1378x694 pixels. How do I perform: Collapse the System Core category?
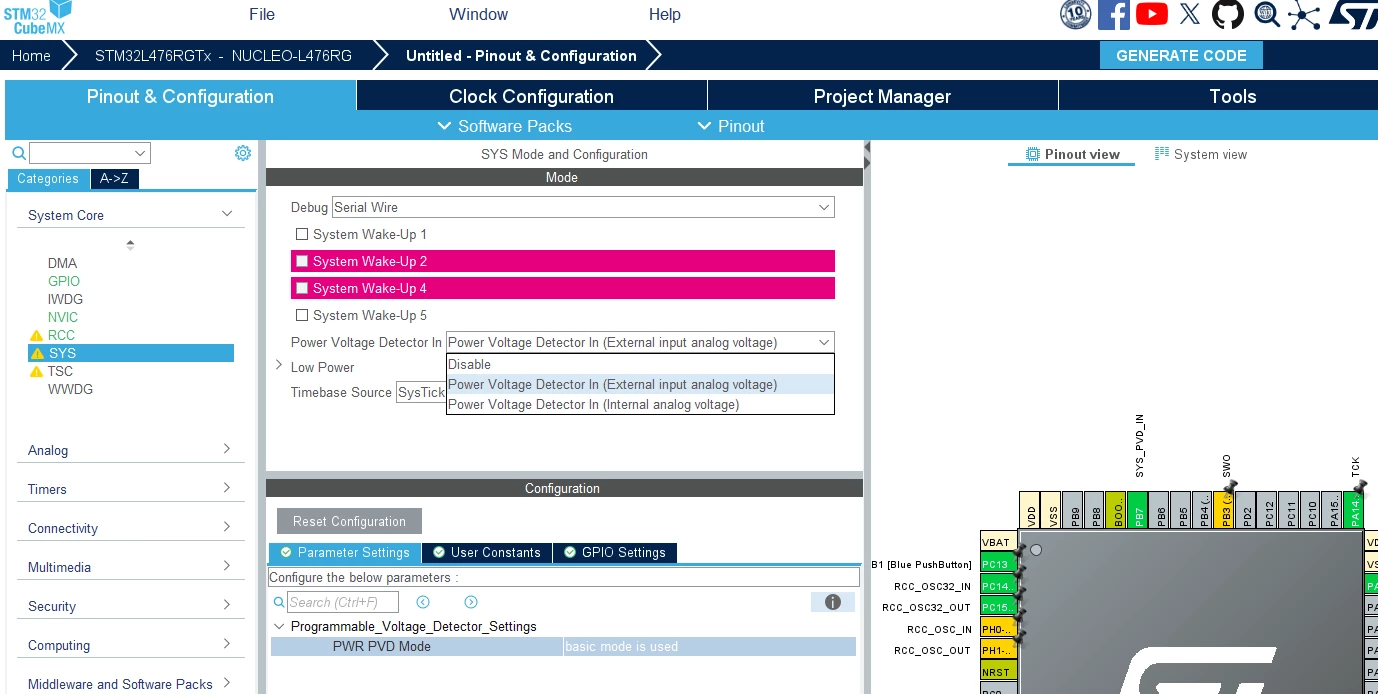coord(227,214)
